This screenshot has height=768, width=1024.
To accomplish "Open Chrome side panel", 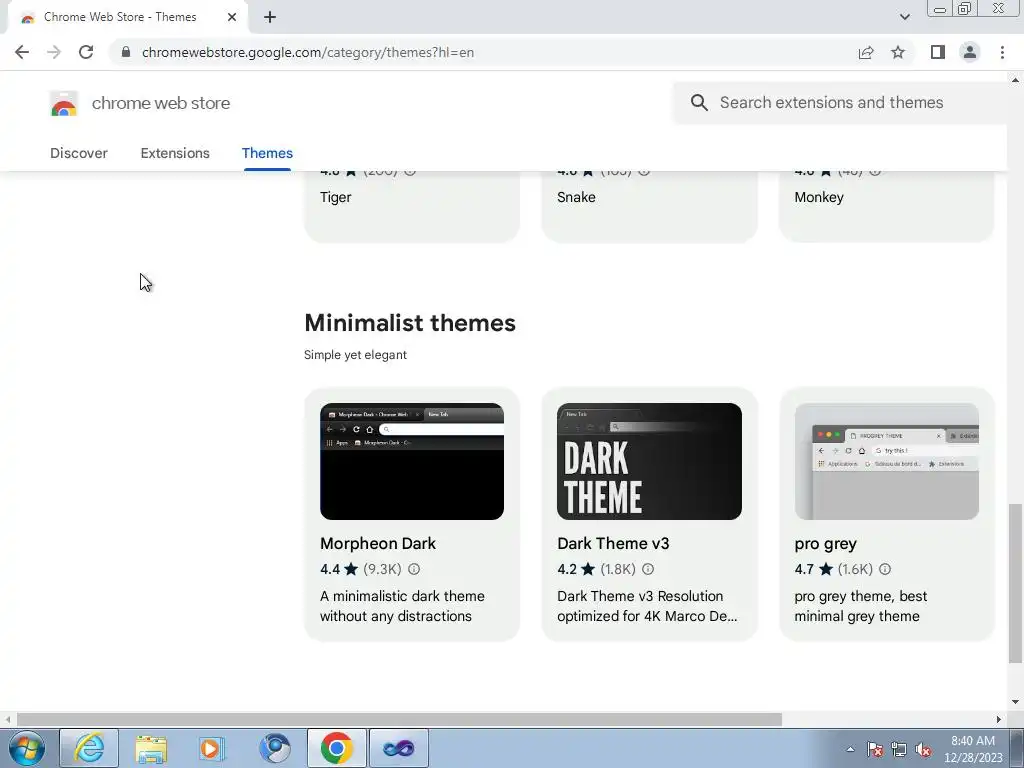I will [x=938, y=52].
